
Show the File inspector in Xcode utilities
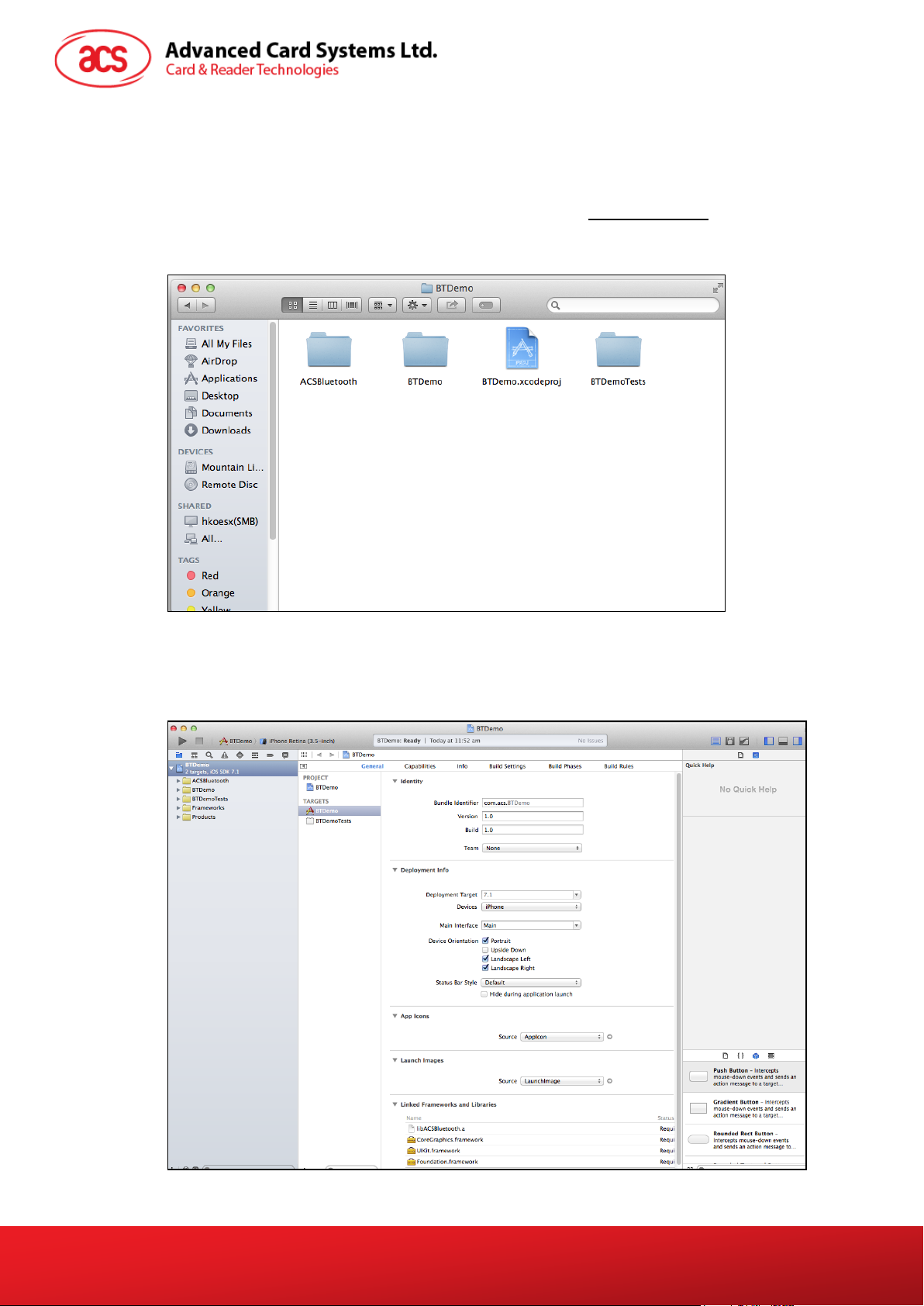741,755
